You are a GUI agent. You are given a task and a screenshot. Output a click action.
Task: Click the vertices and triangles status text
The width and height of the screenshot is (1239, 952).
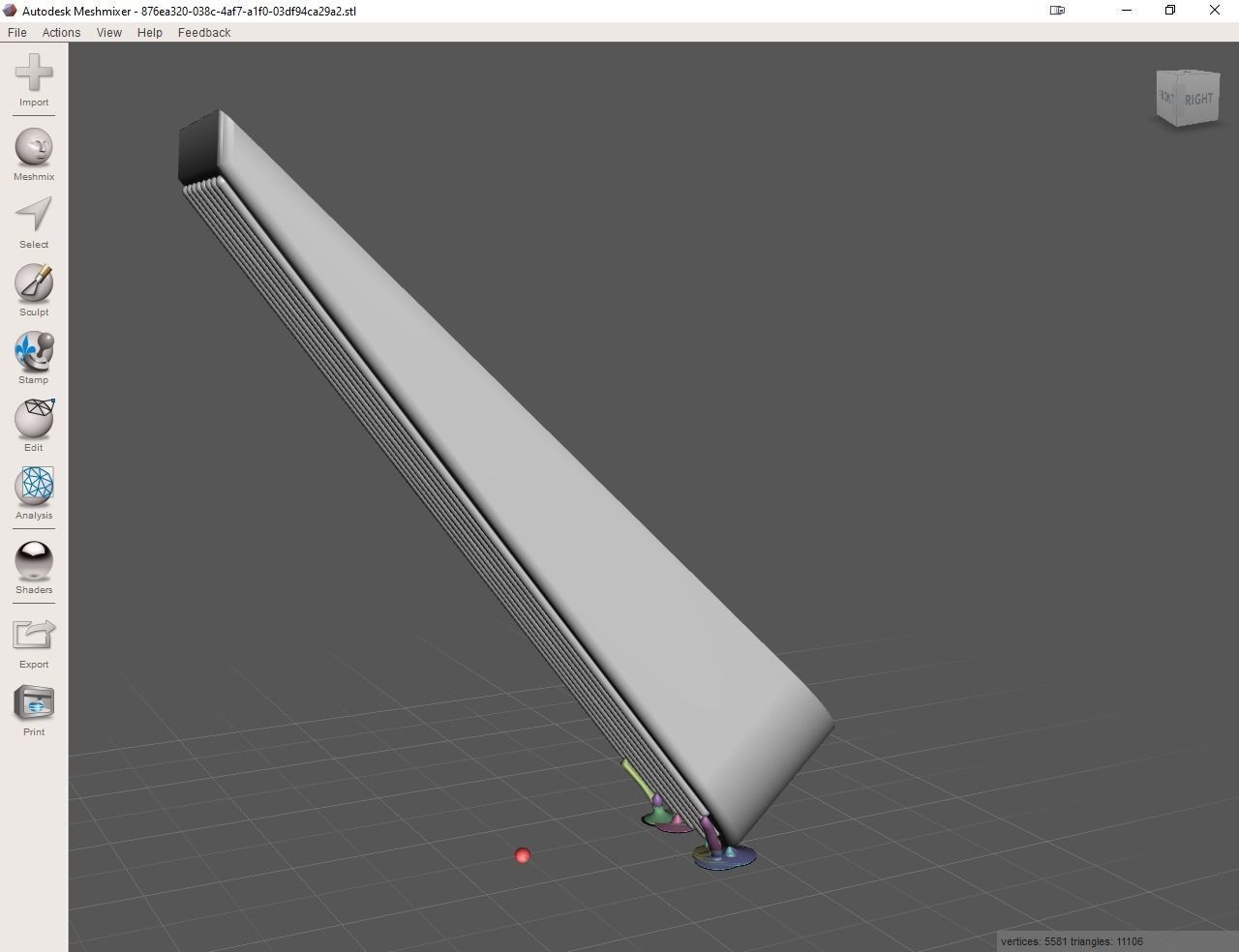(1072, 941)
